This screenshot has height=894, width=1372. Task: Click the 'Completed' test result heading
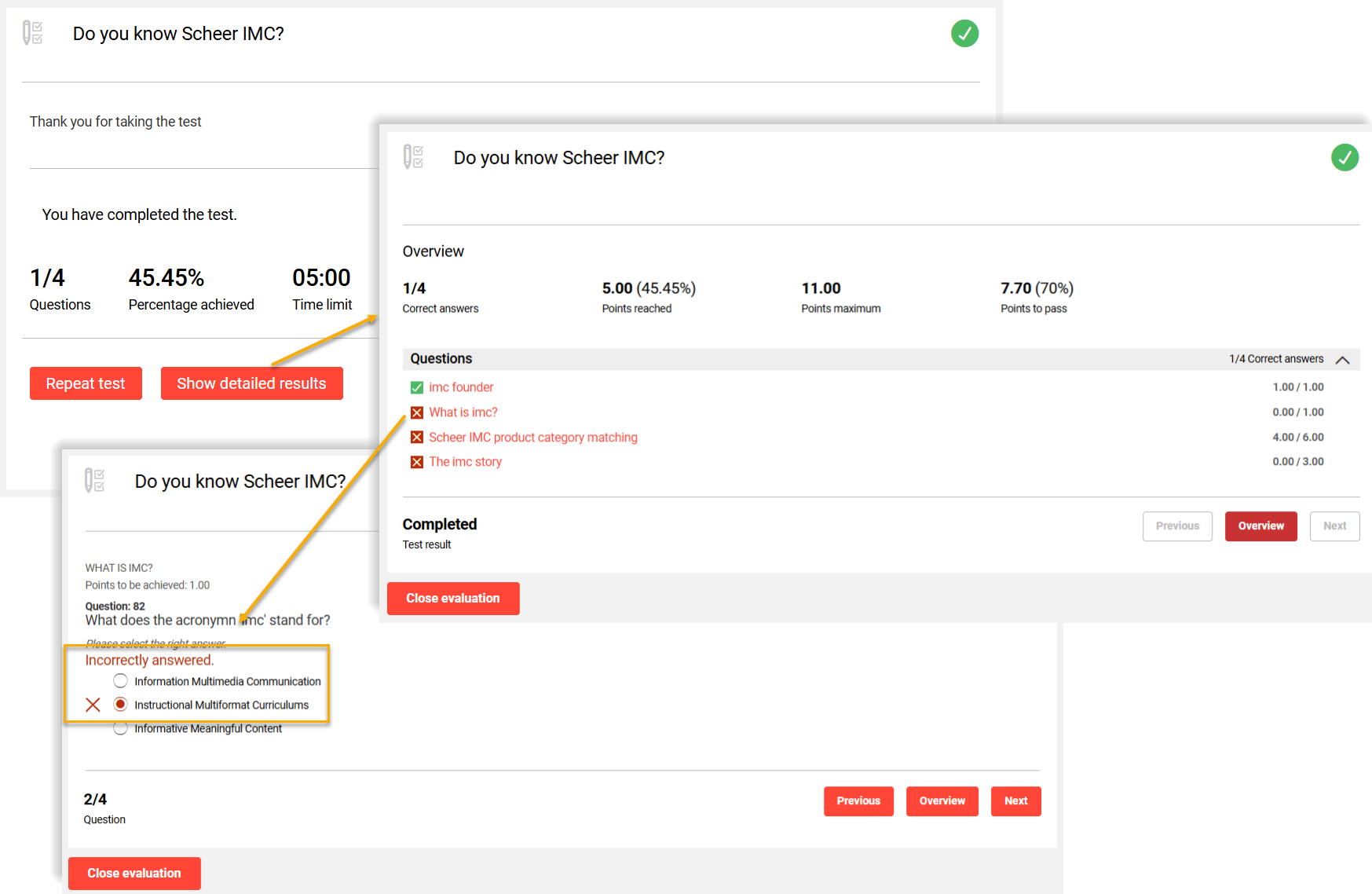[x=440, y=525]
